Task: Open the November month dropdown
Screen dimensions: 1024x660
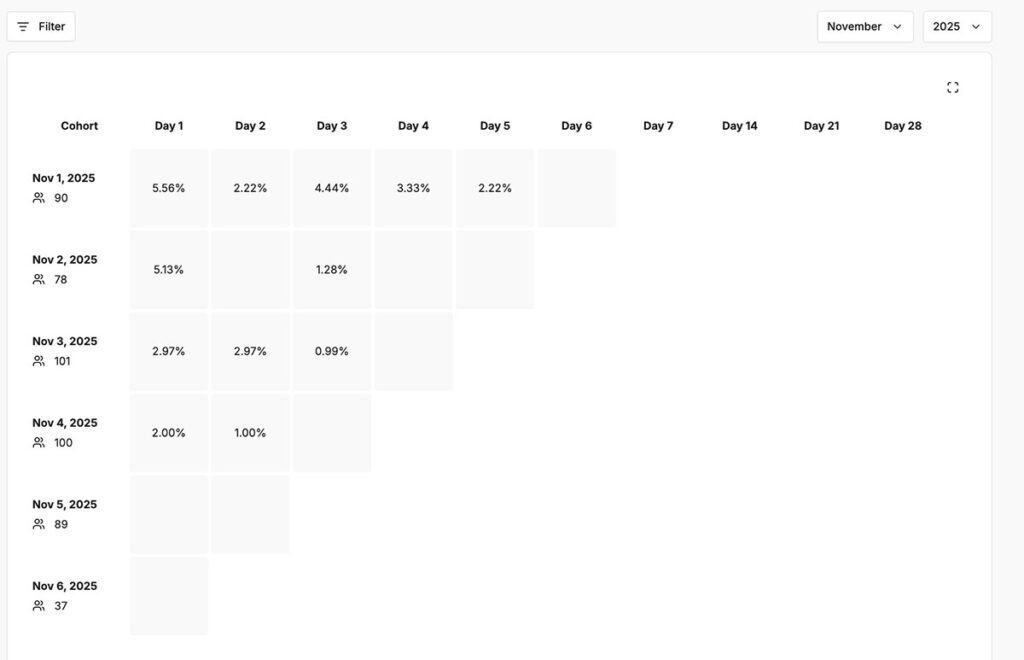Action: coord(864,27)
